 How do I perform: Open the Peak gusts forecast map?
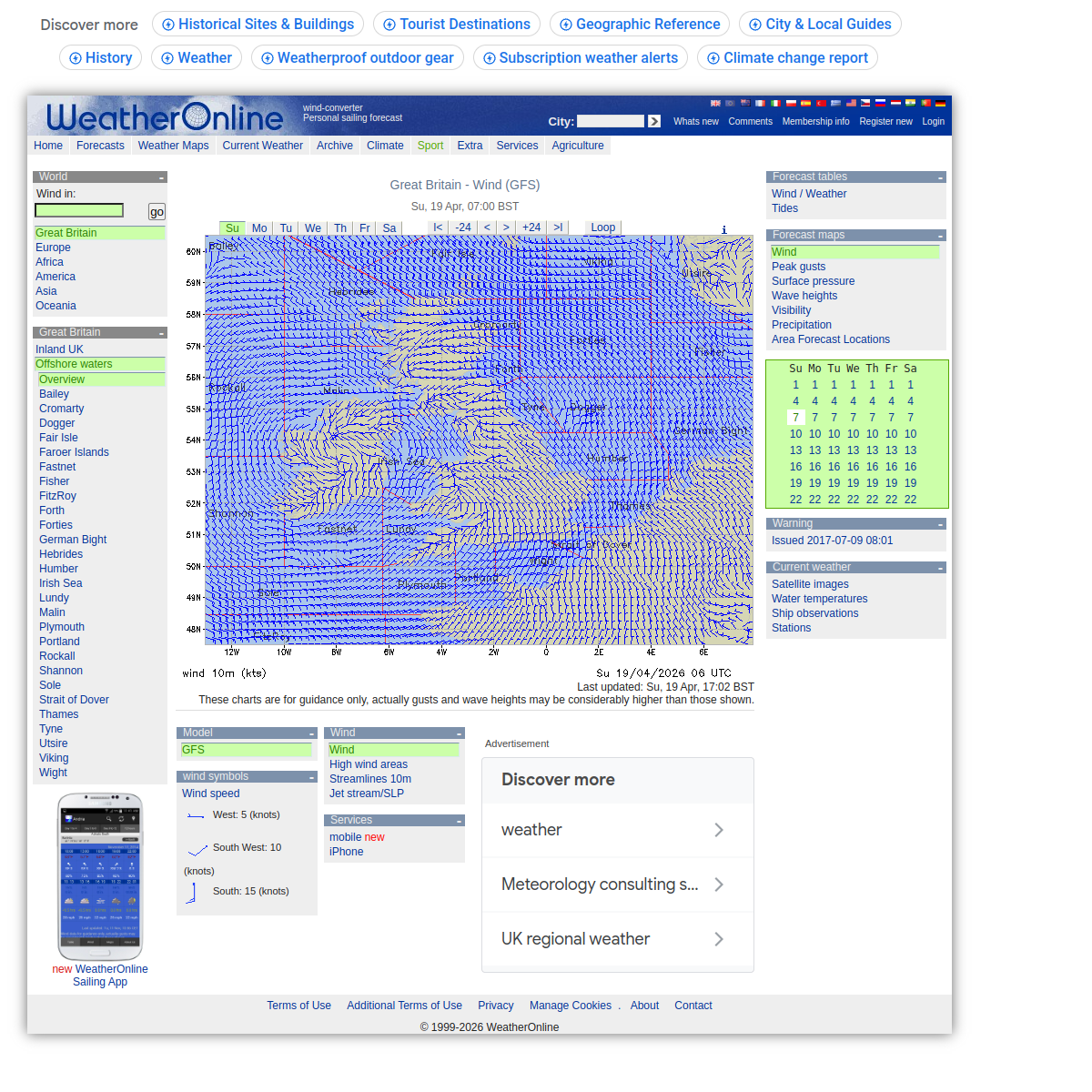[x=798, y=266]
